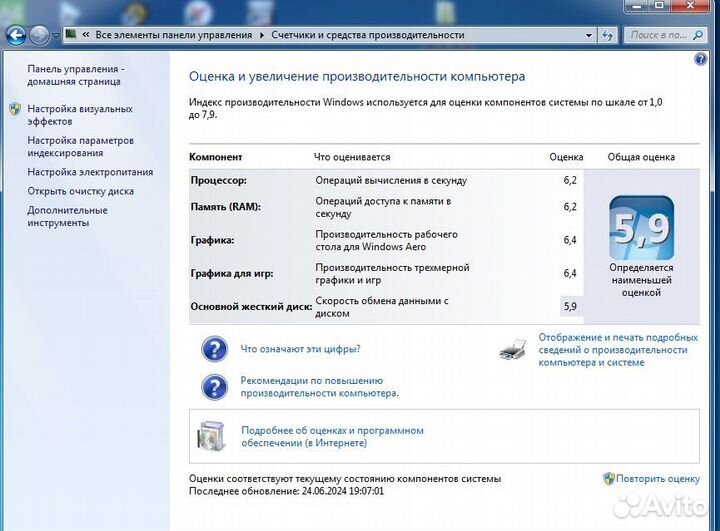Screen dimensions: 720x531
Task: Click the 'Процессор:' row label
Action: [219, 181]
